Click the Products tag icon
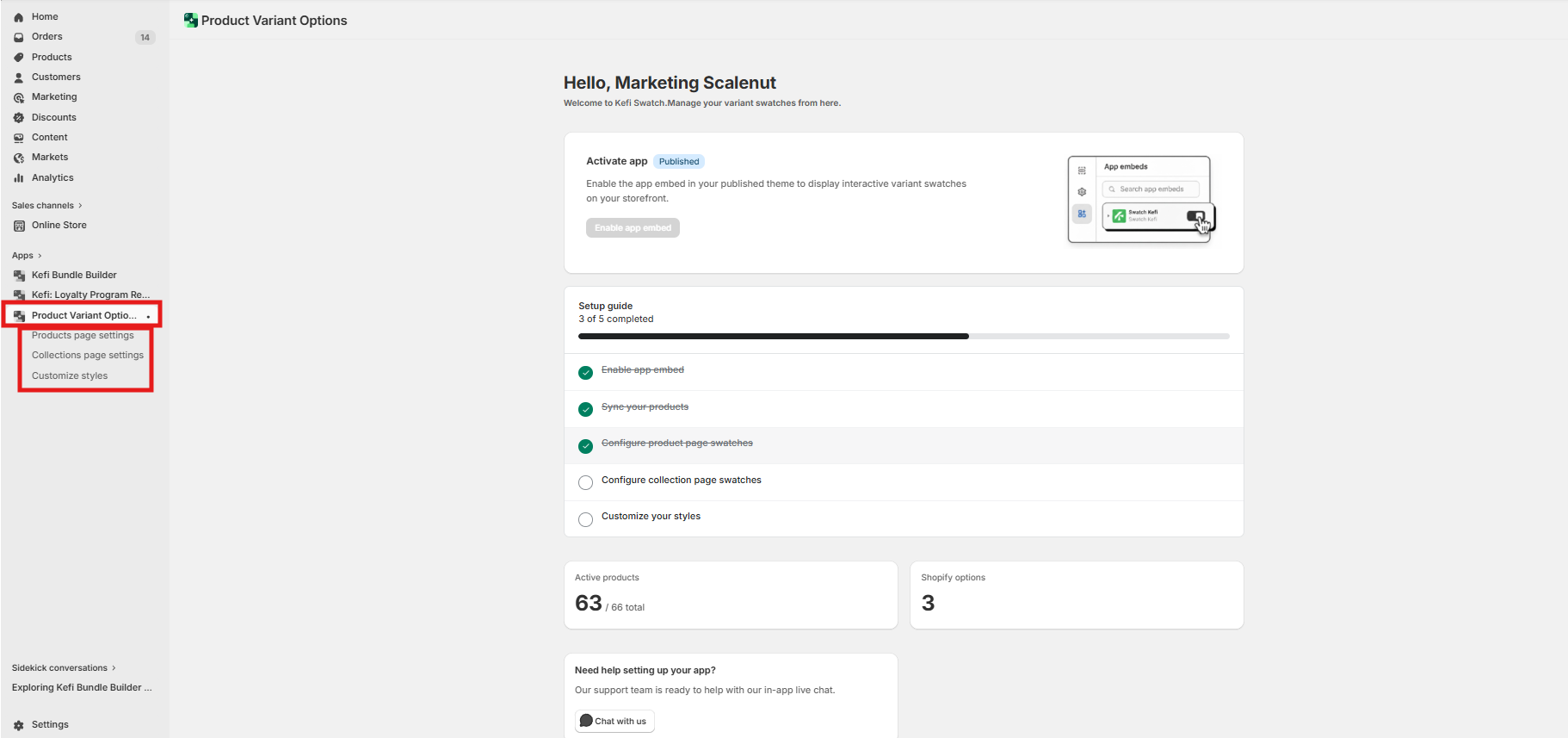This screenshot has width=1568, height=738. click(19, 58)
